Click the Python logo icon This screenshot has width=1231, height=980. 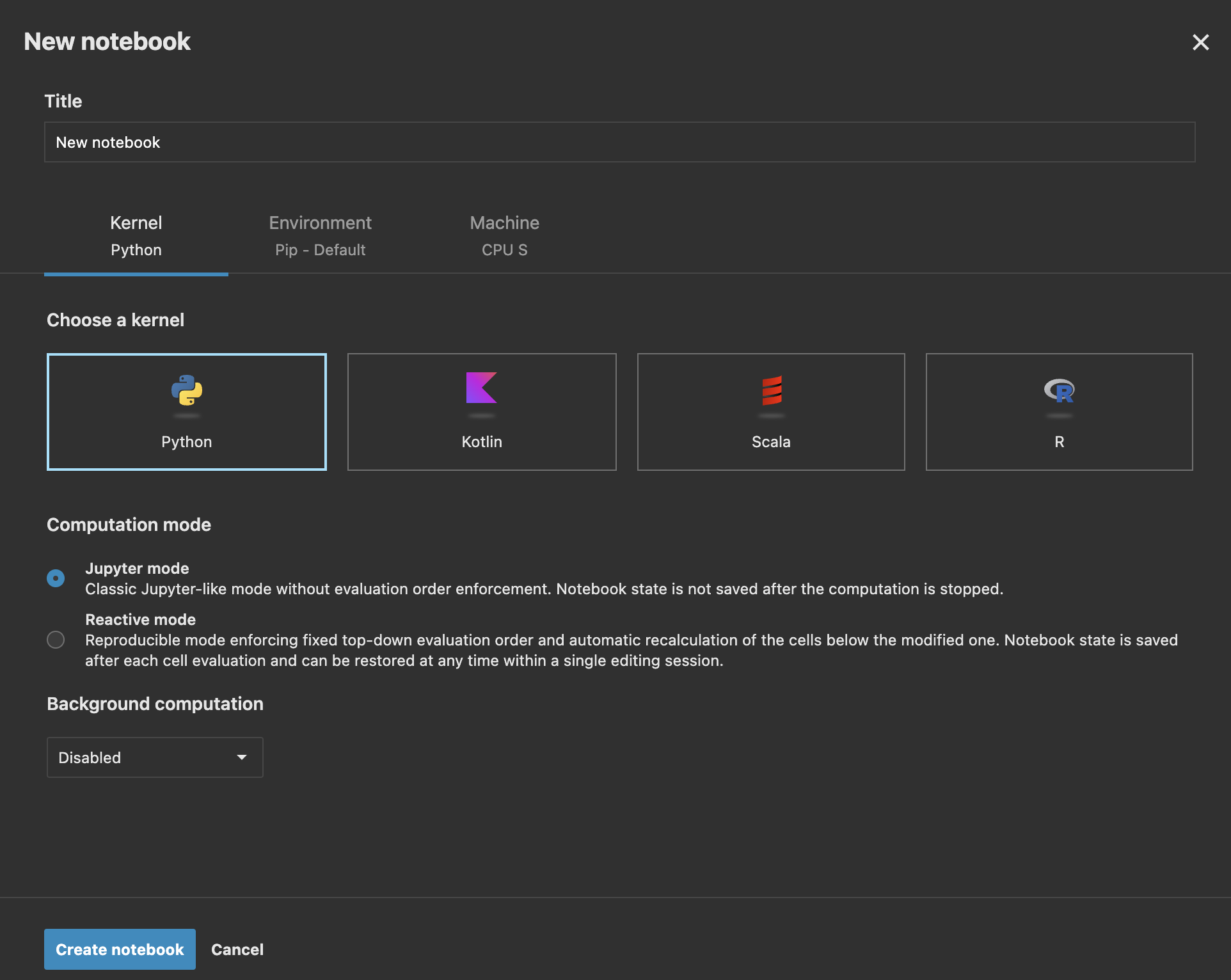click(186, 391)
